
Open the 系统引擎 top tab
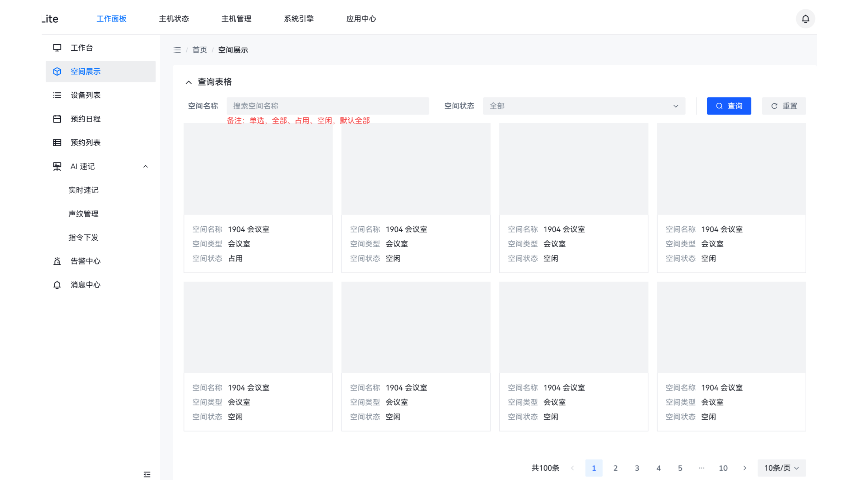[298, 19]
